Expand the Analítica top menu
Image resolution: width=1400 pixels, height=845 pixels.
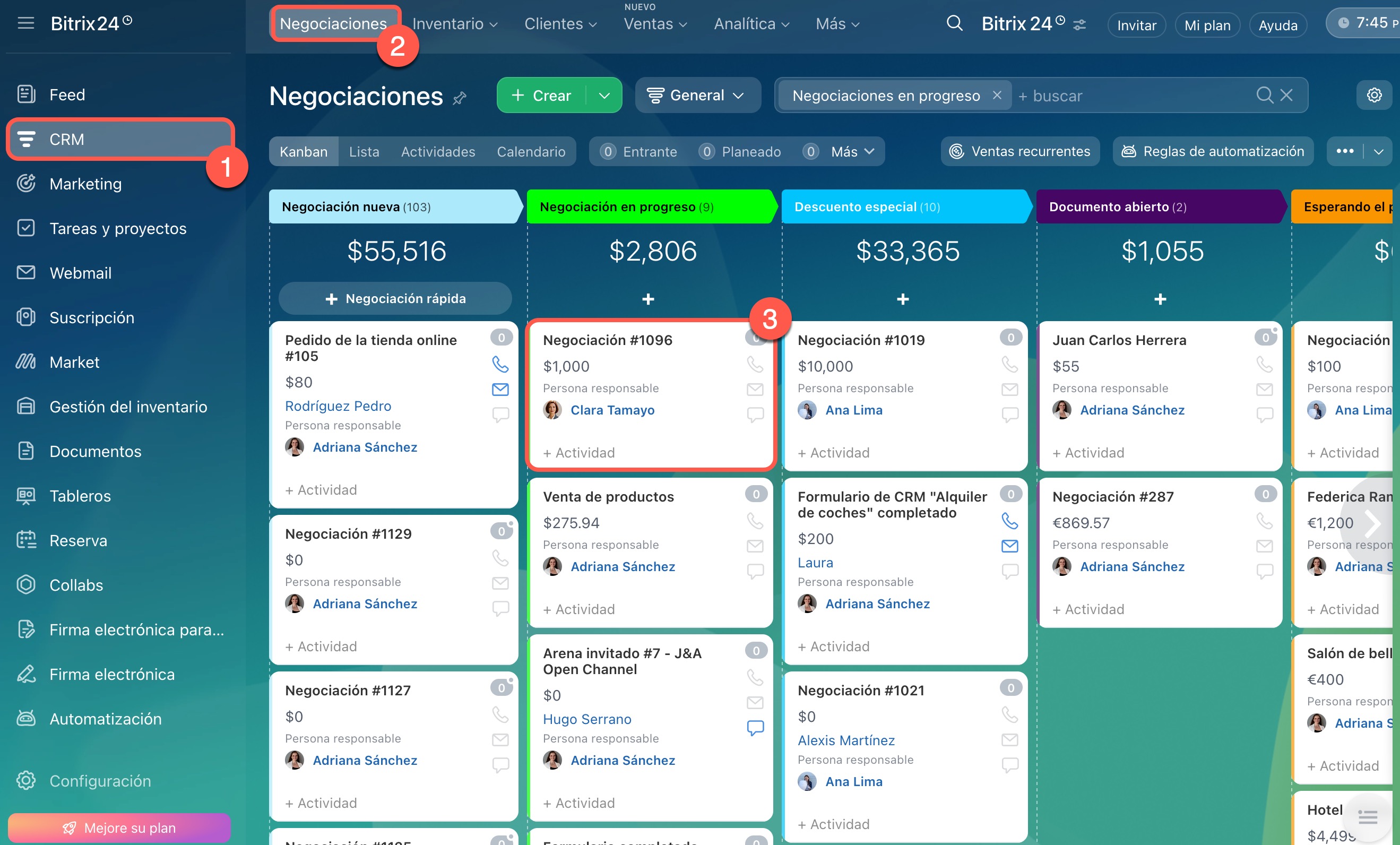point(751,24)
